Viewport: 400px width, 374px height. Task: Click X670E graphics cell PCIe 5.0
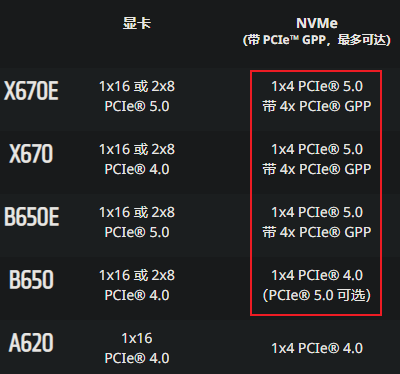137,106
